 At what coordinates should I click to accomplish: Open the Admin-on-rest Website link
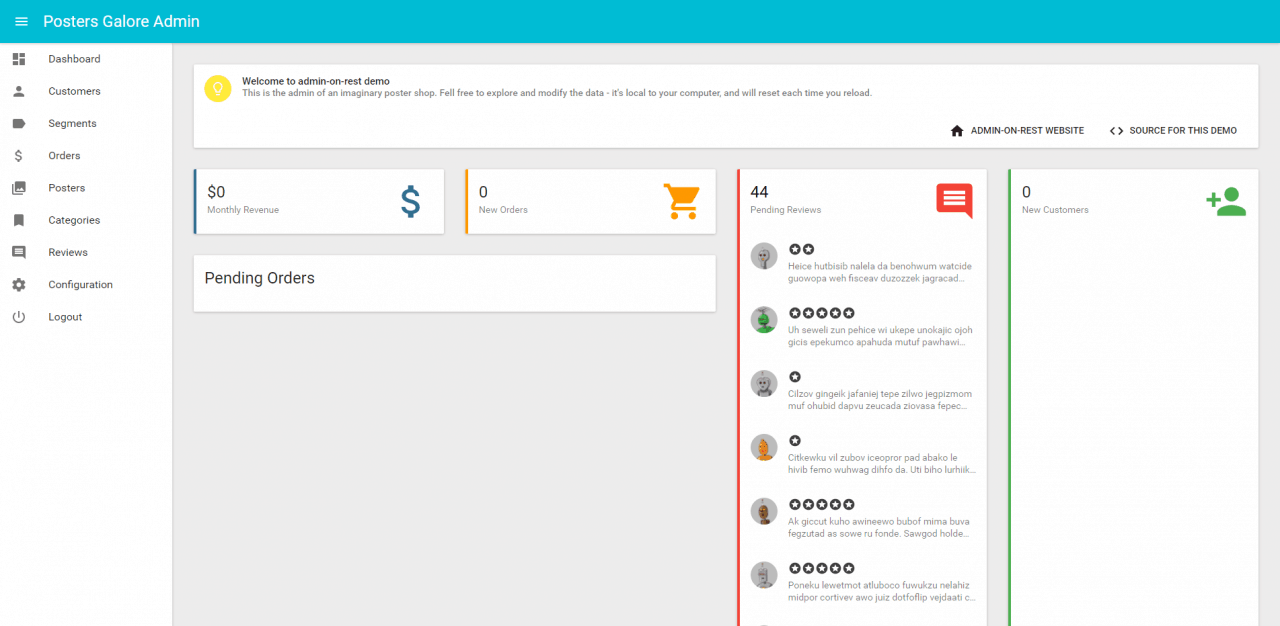[x=1017, y=131]
